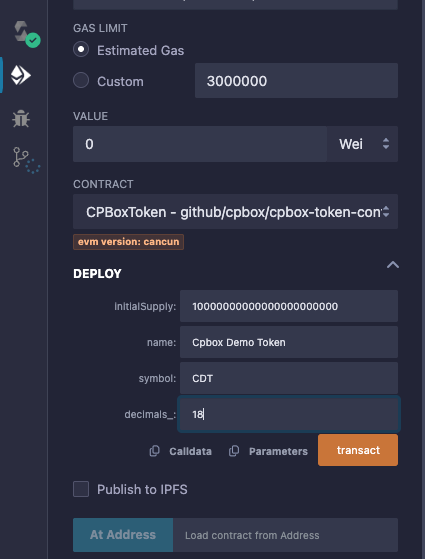The image size is (425, 559).
Task: Open the Git source control icon
Action: click(x=25, y=160)
